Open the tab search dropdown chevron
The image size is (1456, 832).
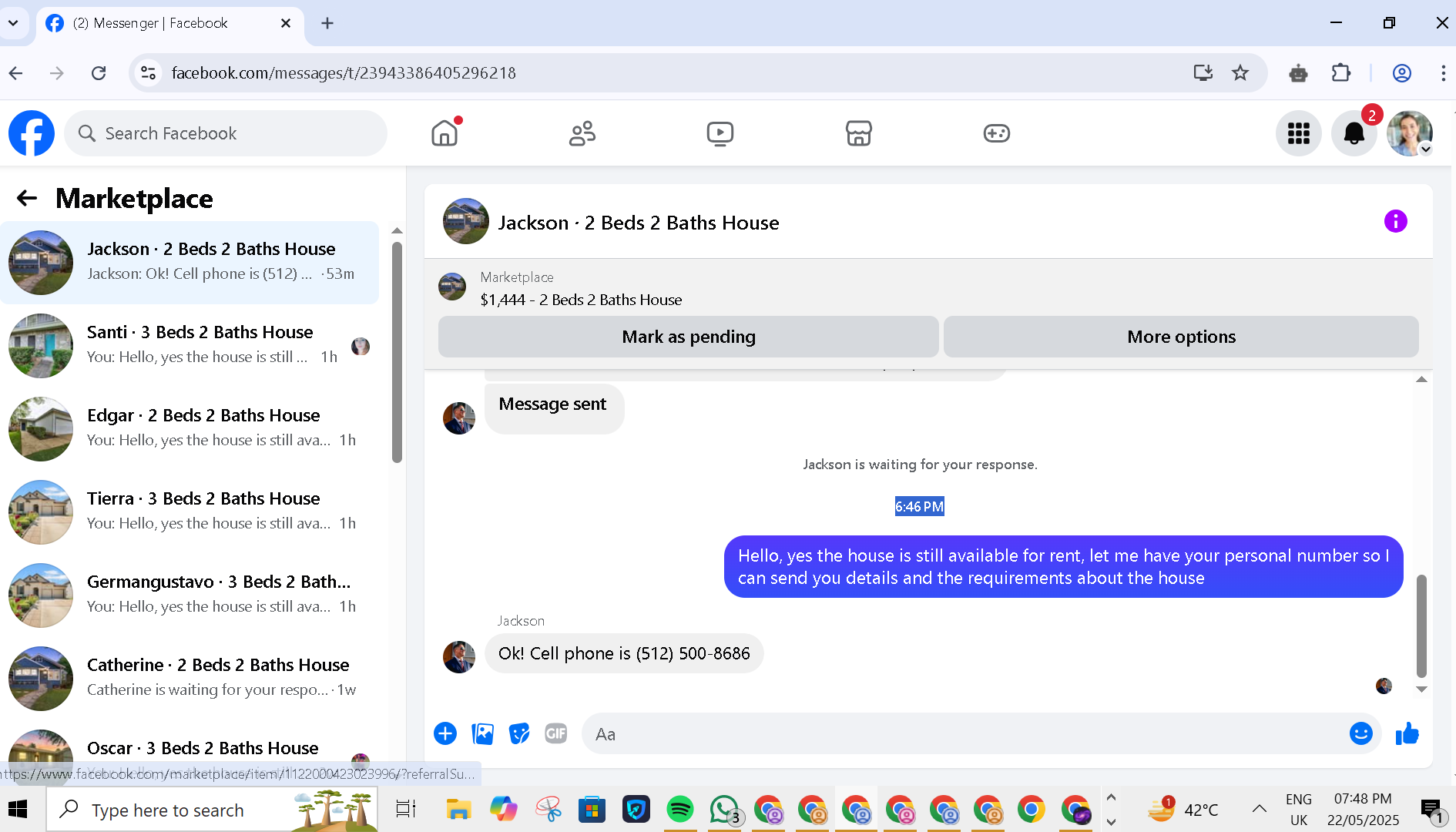coord(13,23)
